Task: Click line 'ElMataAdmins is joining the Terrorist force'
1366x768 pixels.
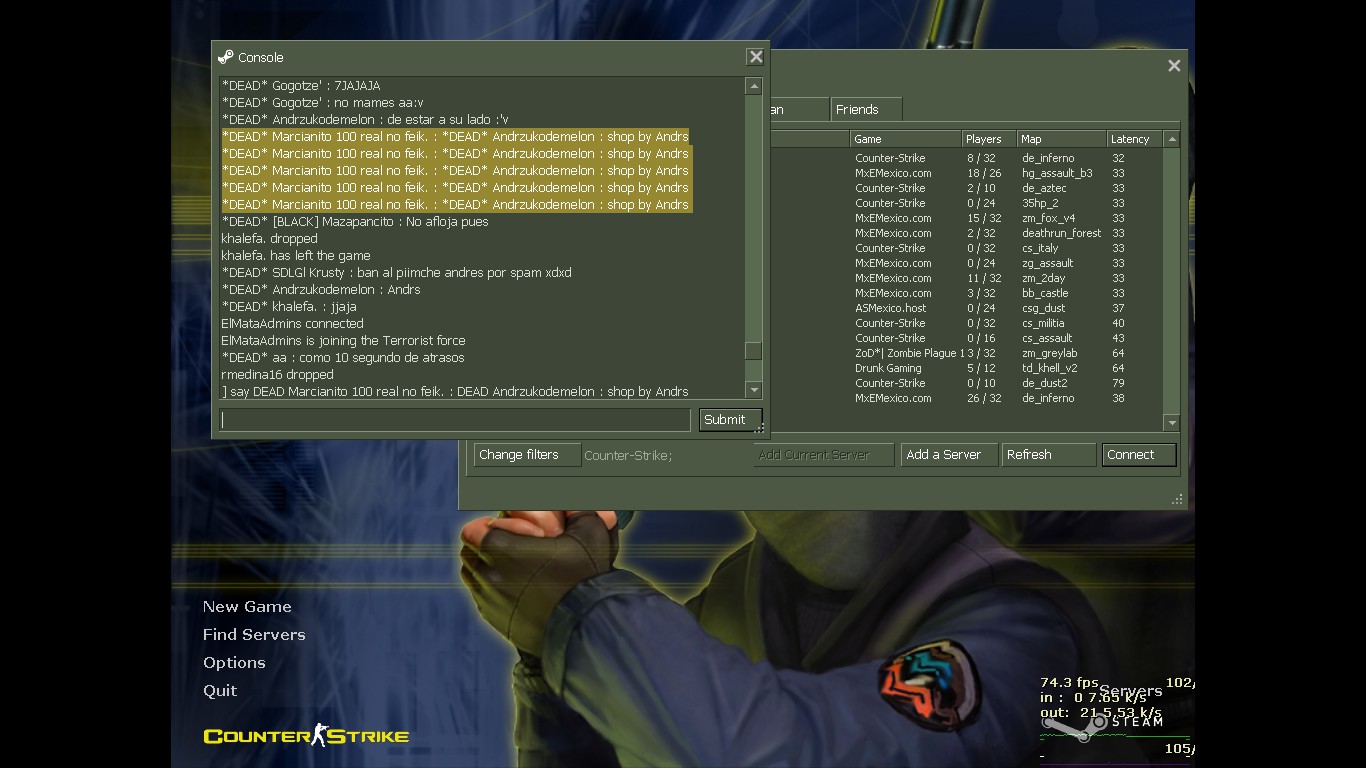Action: coord(343,341)
